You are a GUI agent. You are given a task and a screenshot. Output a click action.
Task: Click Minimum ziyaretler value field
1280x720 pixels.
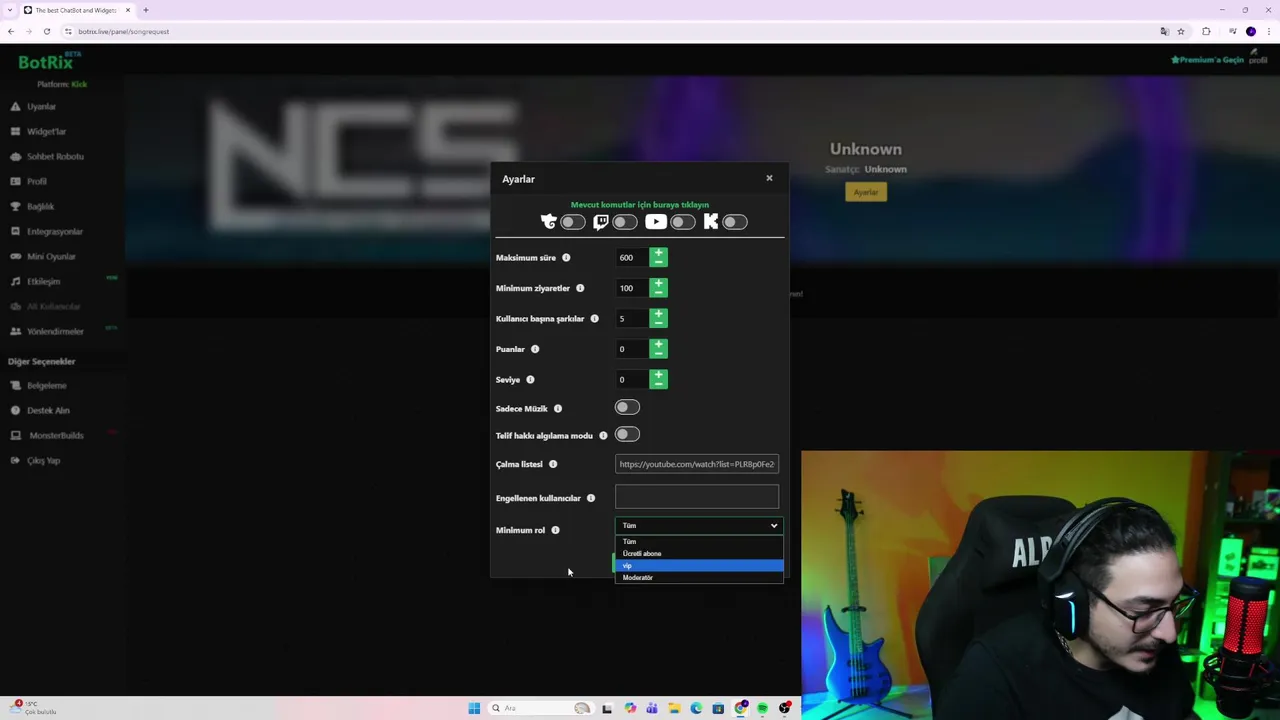pyautogui.click(x=632, y=288)
